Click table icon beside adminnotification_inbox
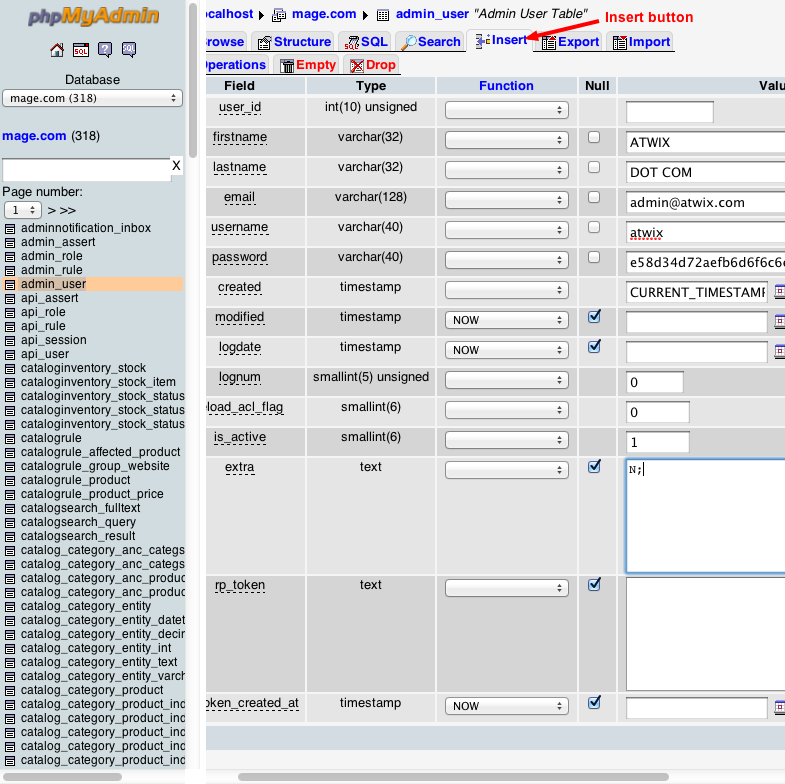 [10, 229]
